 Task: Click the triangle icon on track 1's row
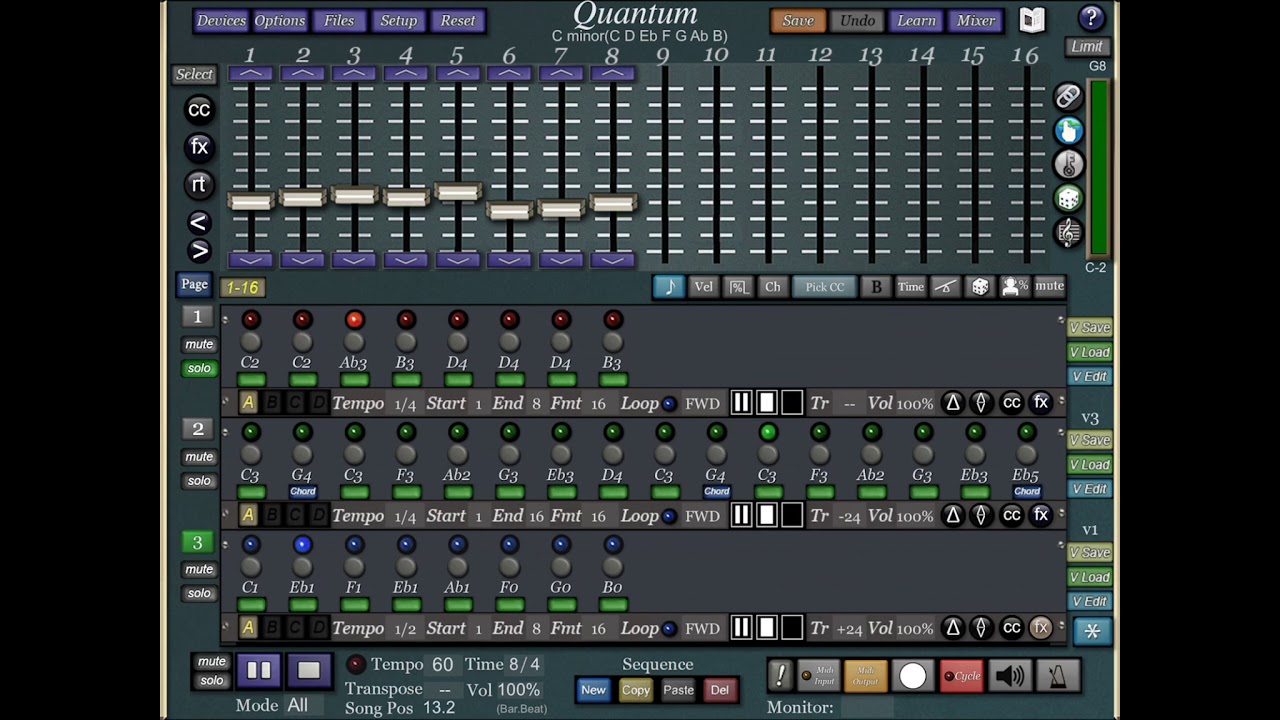[952, 403]
